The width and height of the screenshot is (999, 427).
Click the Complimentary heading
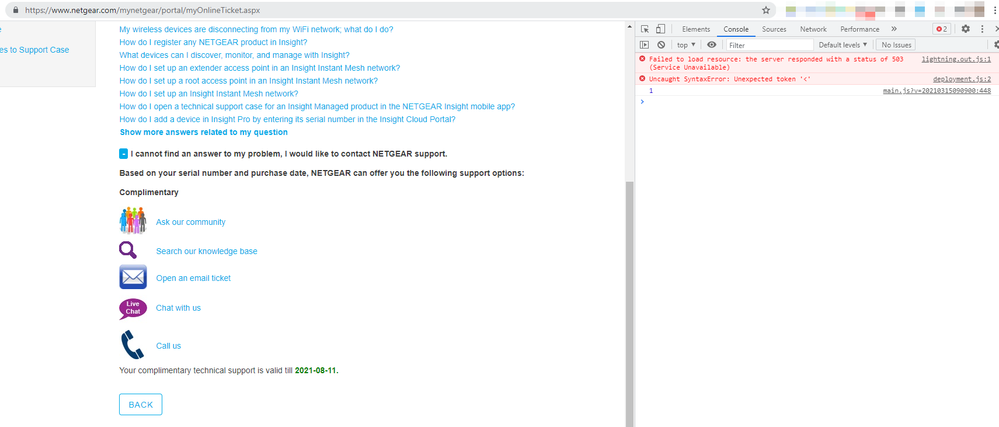[x=148, y=192]
